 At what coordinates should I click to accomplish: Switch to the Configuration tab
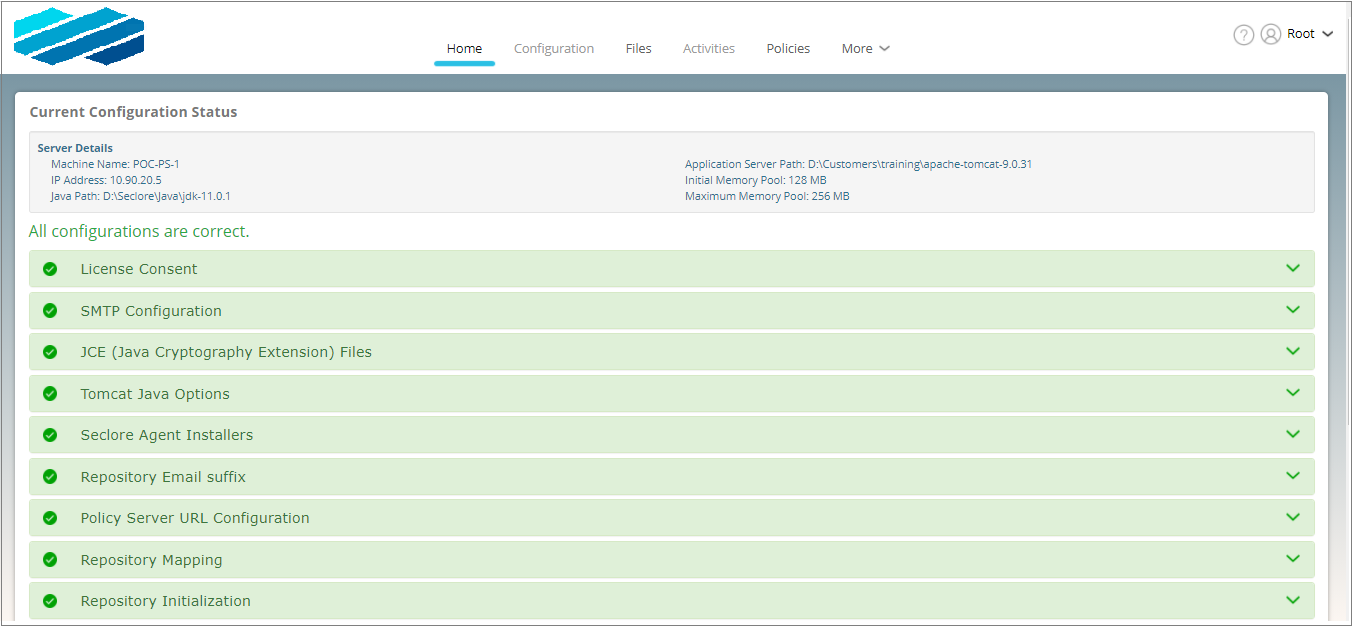554,48
